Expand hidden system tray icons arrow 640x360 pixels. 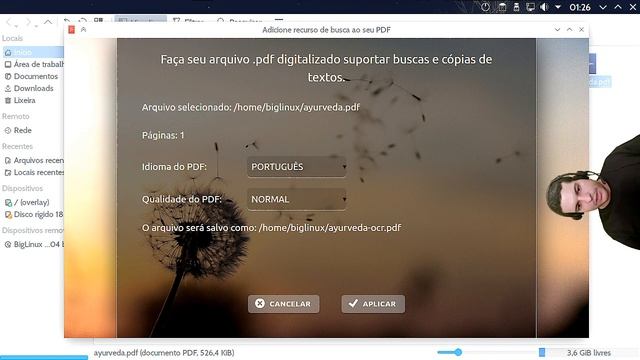[558, 7]
